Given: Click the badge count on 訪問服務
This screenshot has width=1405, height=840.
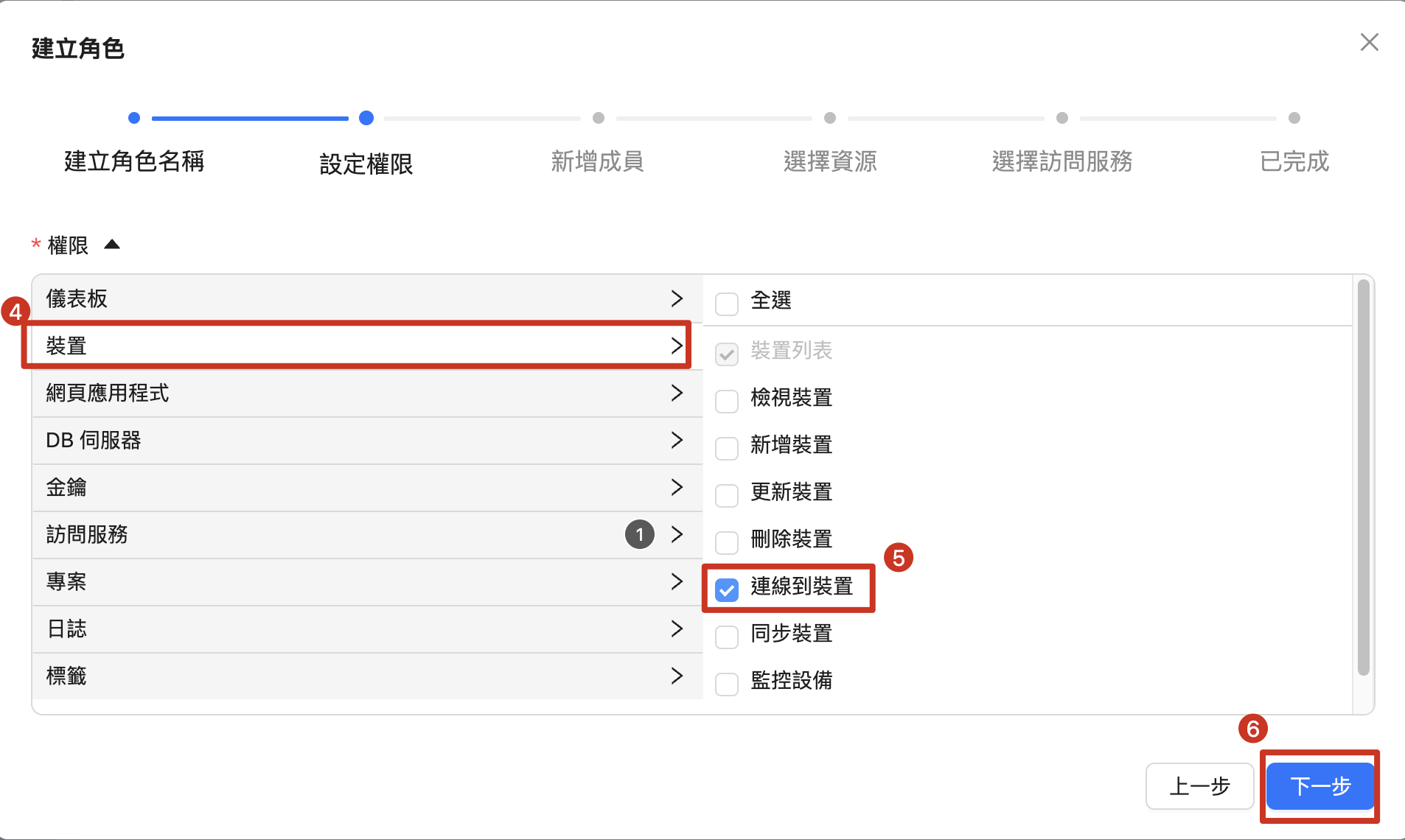Looking at the screenshot, I should (639, 534).
